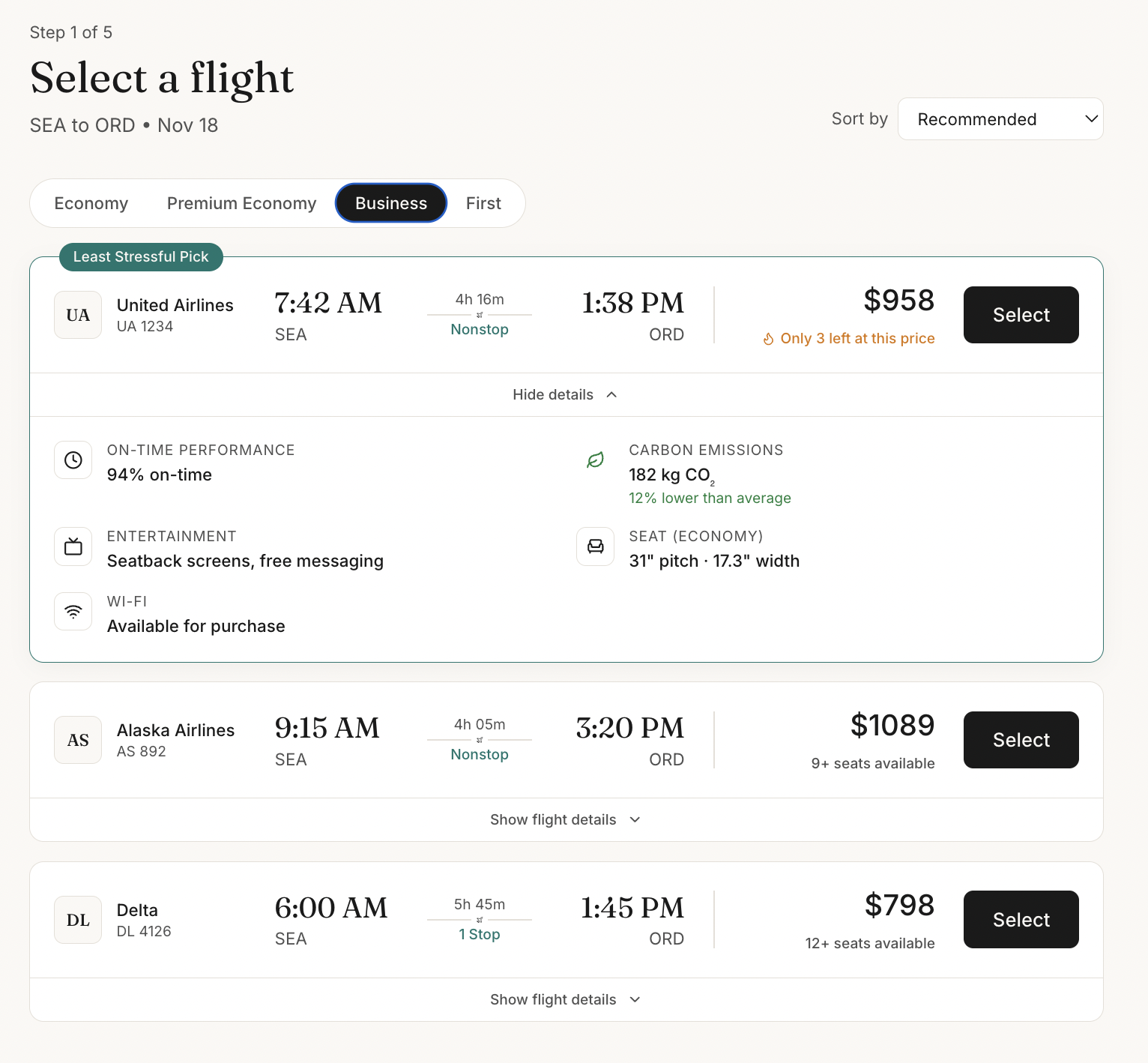Click flight number DL 4126
Viewport: 1148px width, 1063px height.
(x=144, y=932)
